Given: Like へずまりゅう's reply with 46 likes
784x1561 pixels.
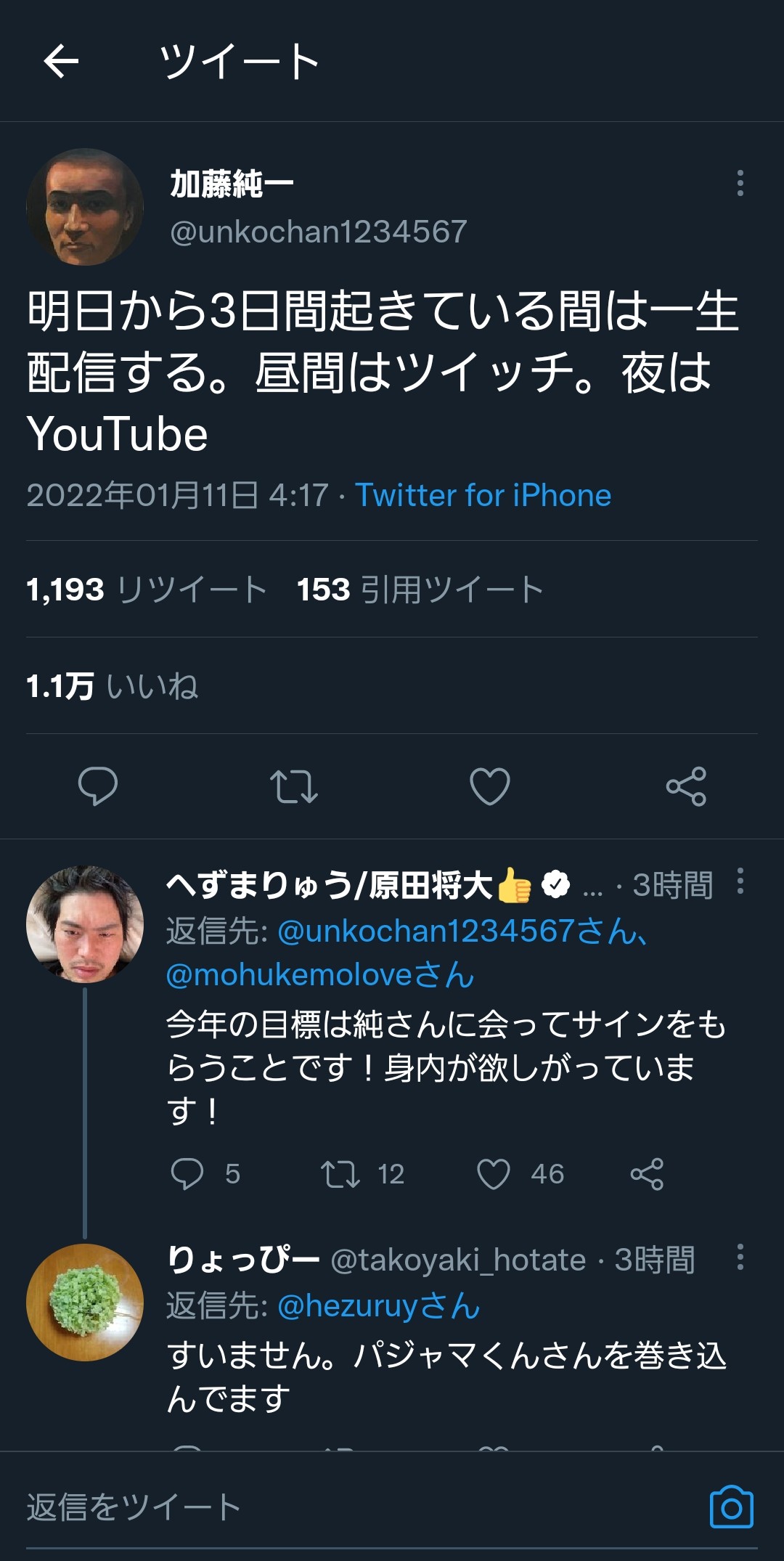Looking at the screenshot, I should point(494,1174).
